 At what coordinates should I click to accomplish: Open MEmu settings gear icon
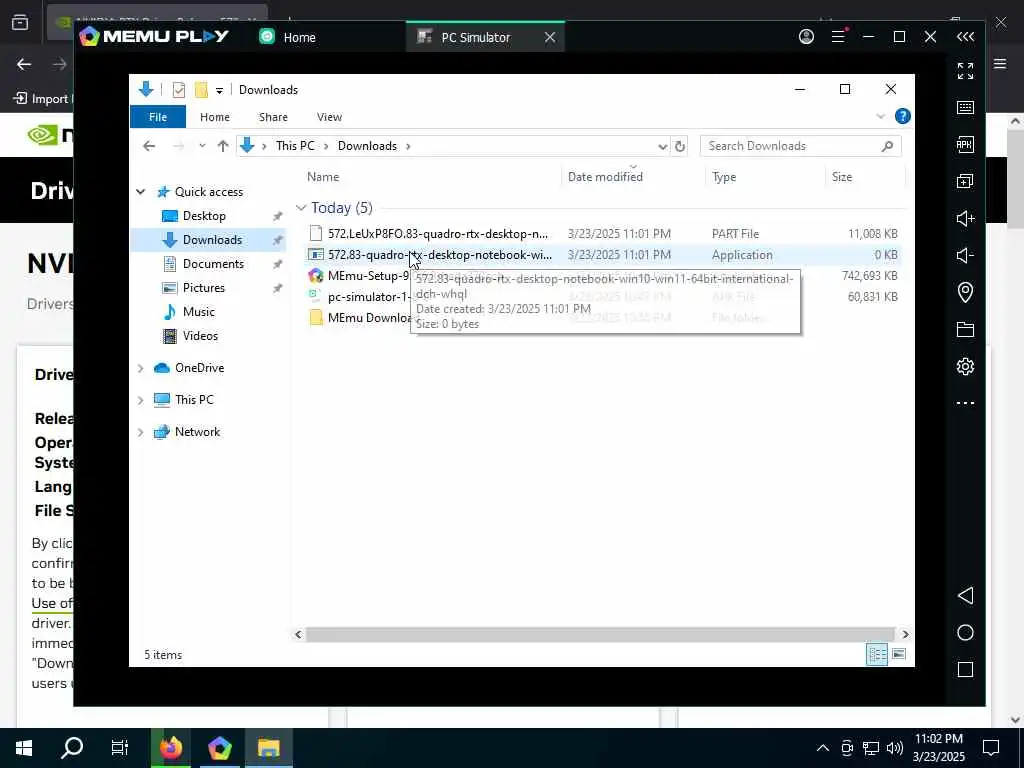click(x=965, y=366)
